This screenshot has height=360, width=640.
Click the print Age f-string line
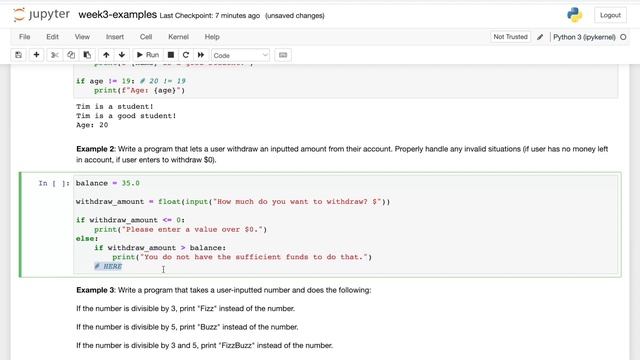(140, 90)
